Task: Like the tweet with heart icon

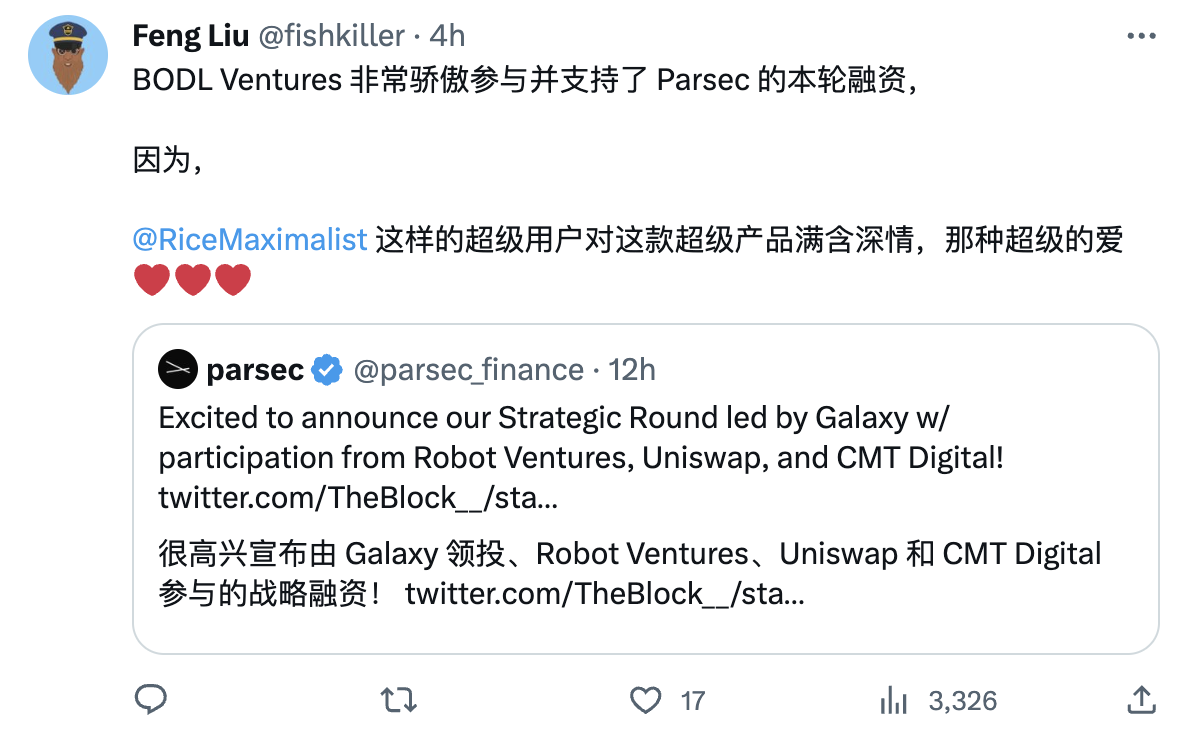Action: (x=646, y=700)
